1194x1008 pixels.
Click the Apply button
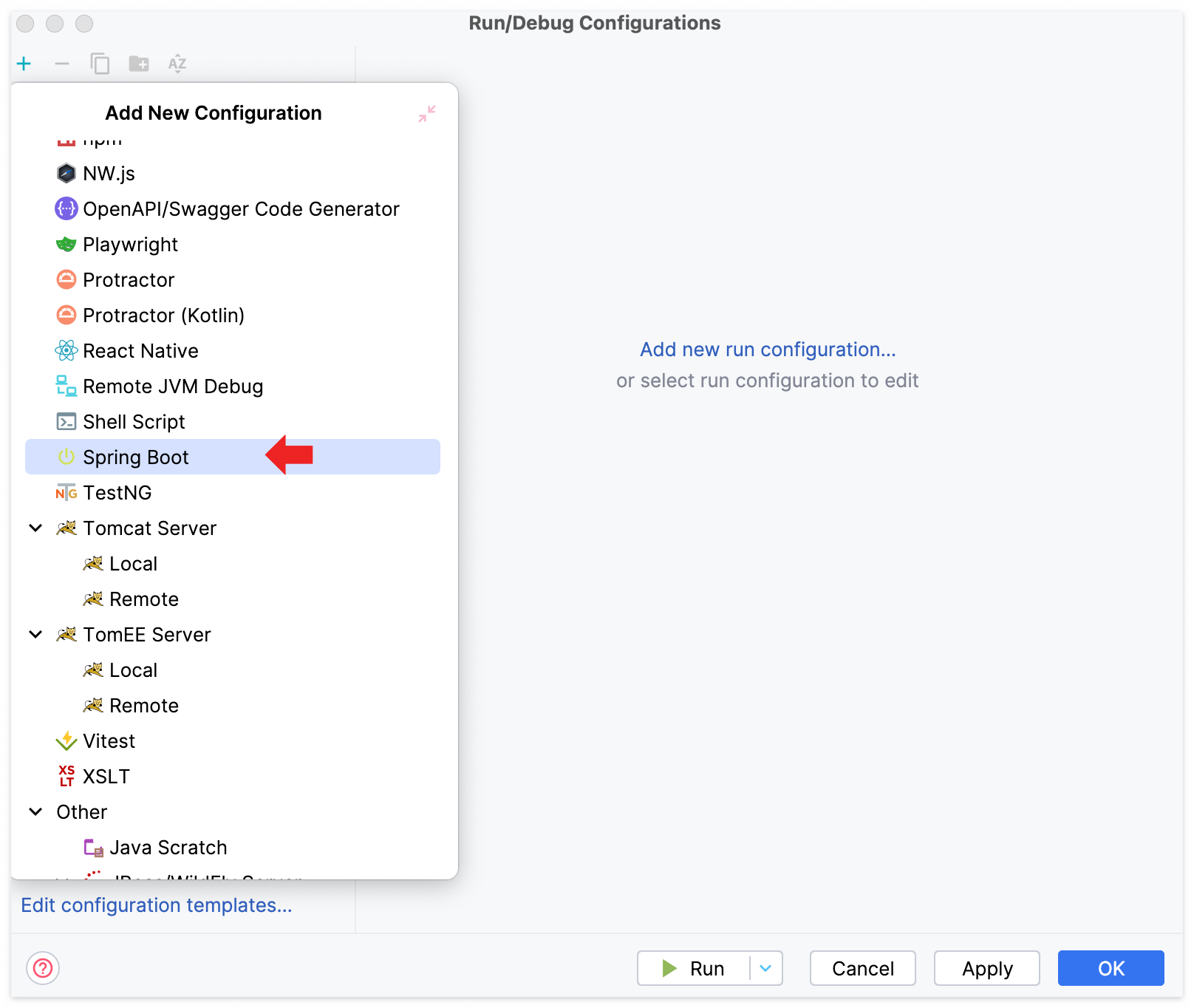click(x=987, y=968)
